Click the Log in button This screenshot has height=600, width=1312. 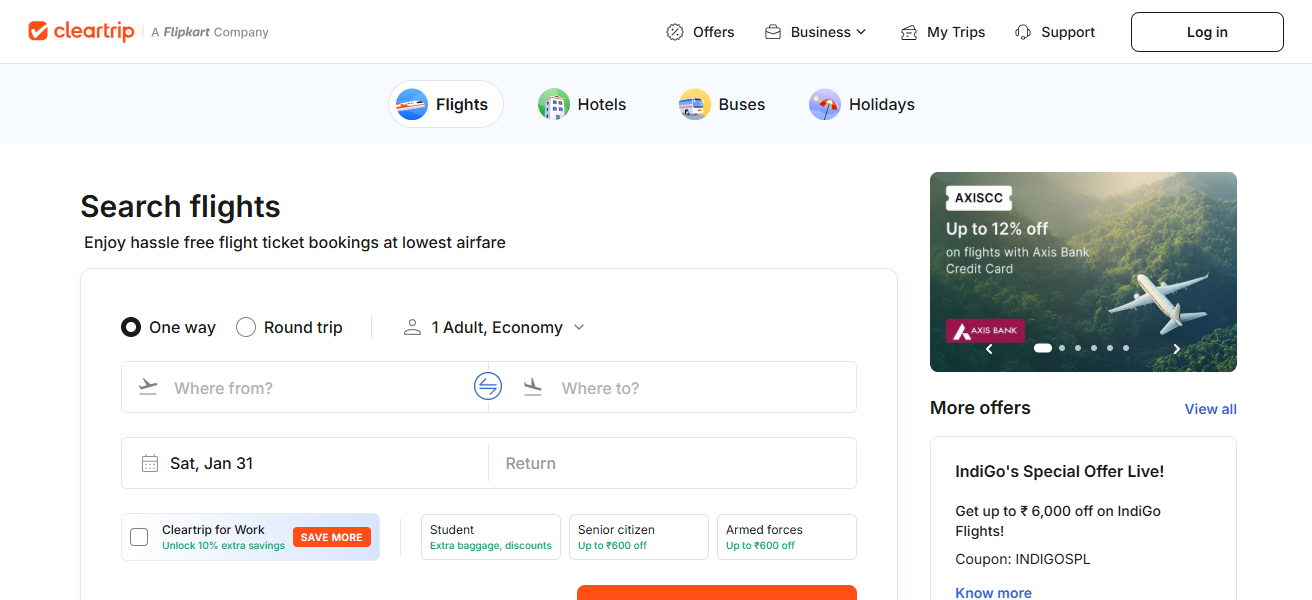[x=1206, y=31]
